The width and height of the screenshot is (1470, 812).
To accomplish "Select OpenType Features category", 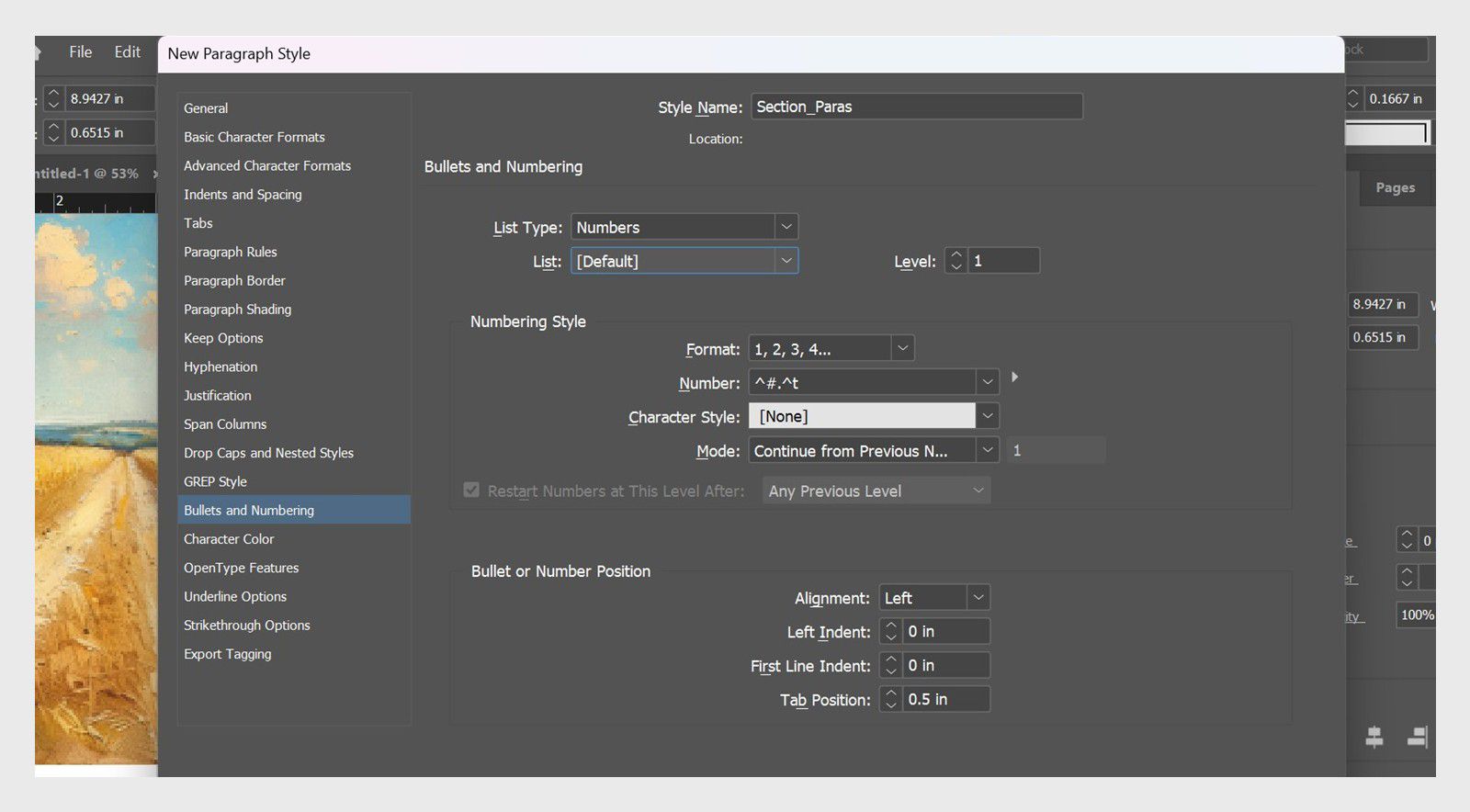I will [x=293, y=568].
